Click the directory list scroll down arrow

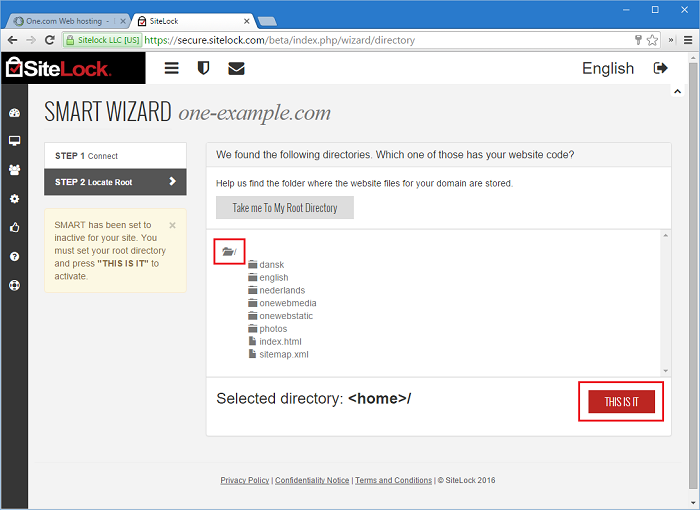point(666,371)
